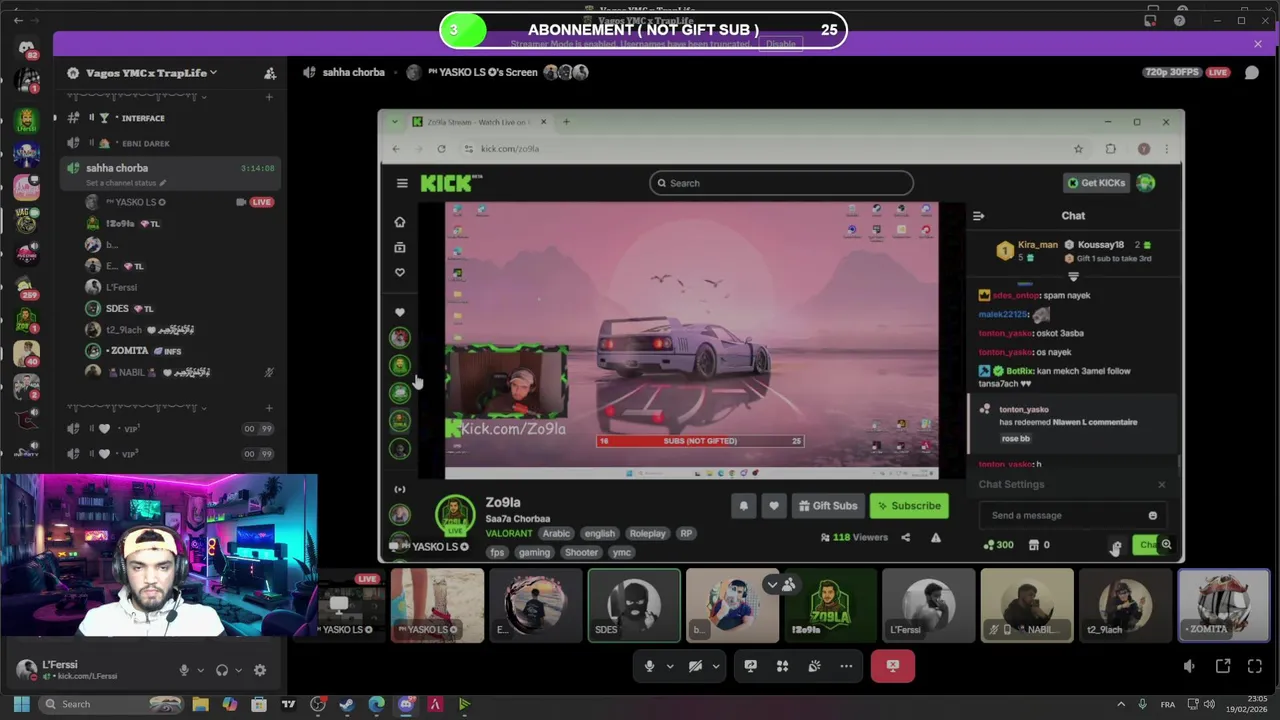Toggle user microphone in bottom-left user panel
Viewport: 1280px width, 720px height.
[184, 670]
